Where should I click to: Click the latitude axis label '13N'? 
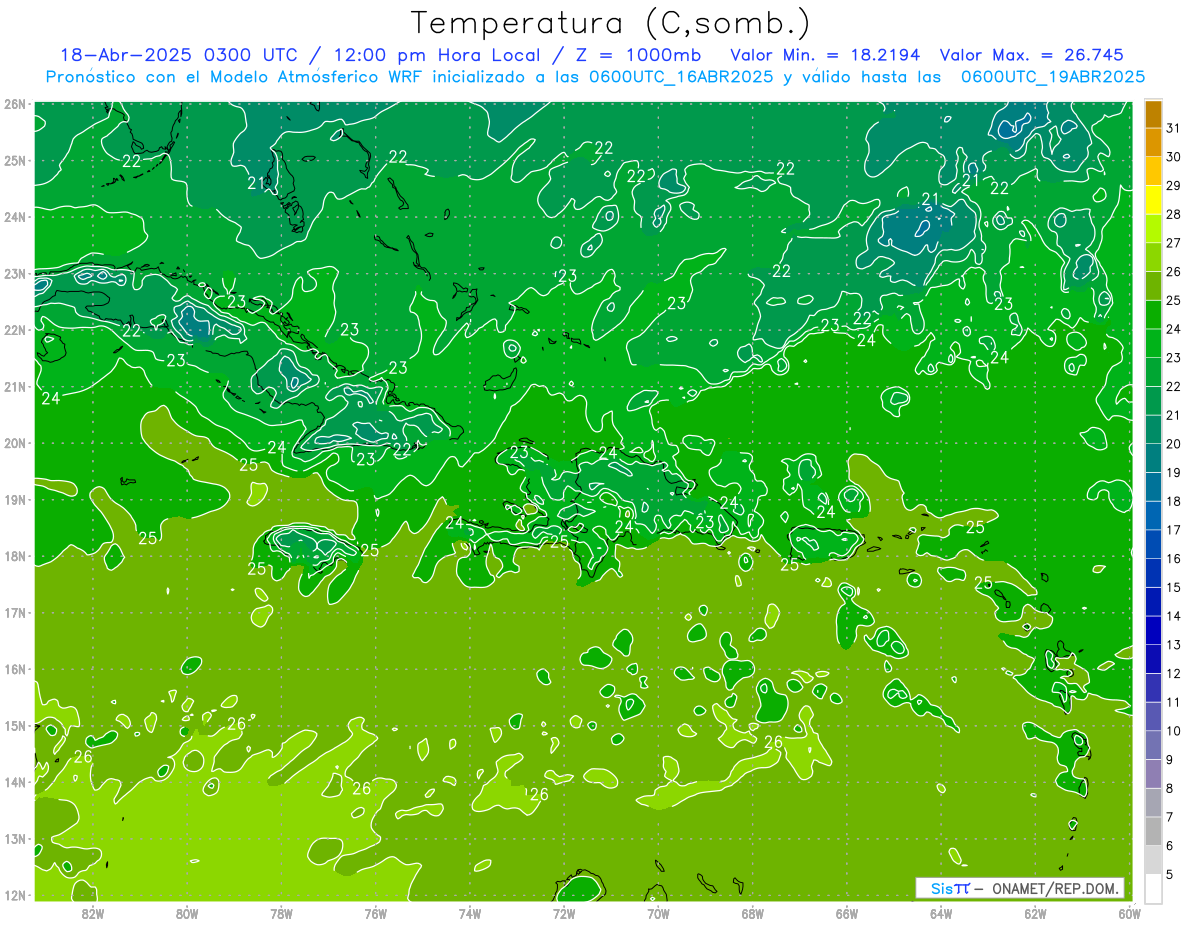coord(14,839)
